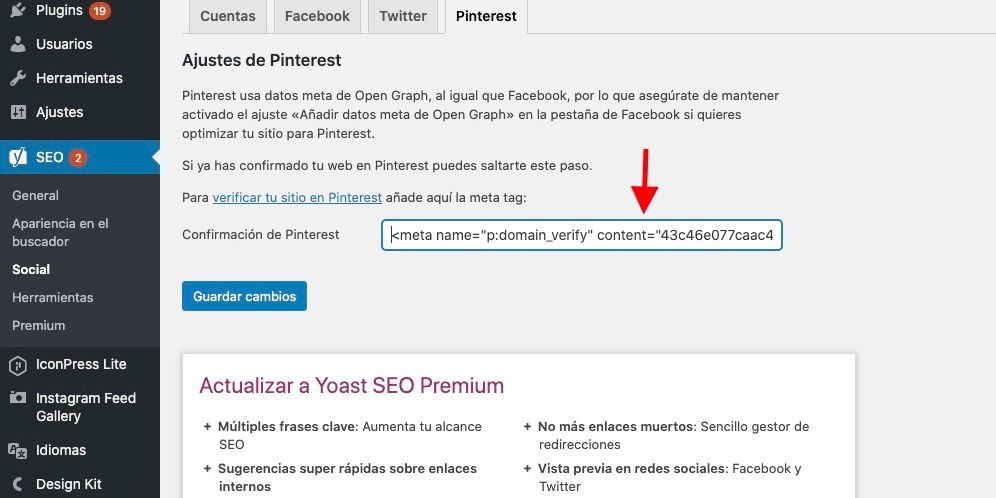Open Apariencia en el buscador submenu
The width and height of the screenshot is (996, 498).
[60, 232]
